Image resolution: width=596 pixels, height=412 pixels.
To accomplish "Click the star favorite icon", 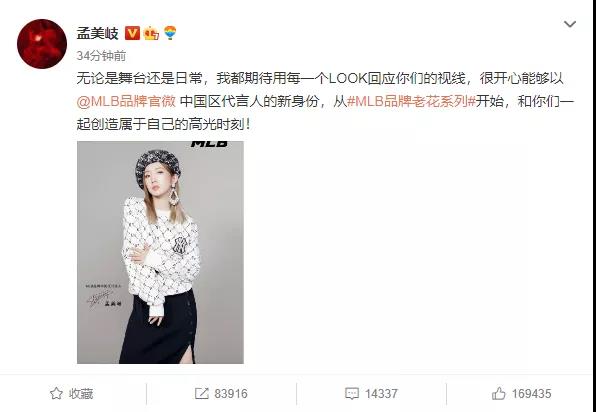I will [56, 393].
